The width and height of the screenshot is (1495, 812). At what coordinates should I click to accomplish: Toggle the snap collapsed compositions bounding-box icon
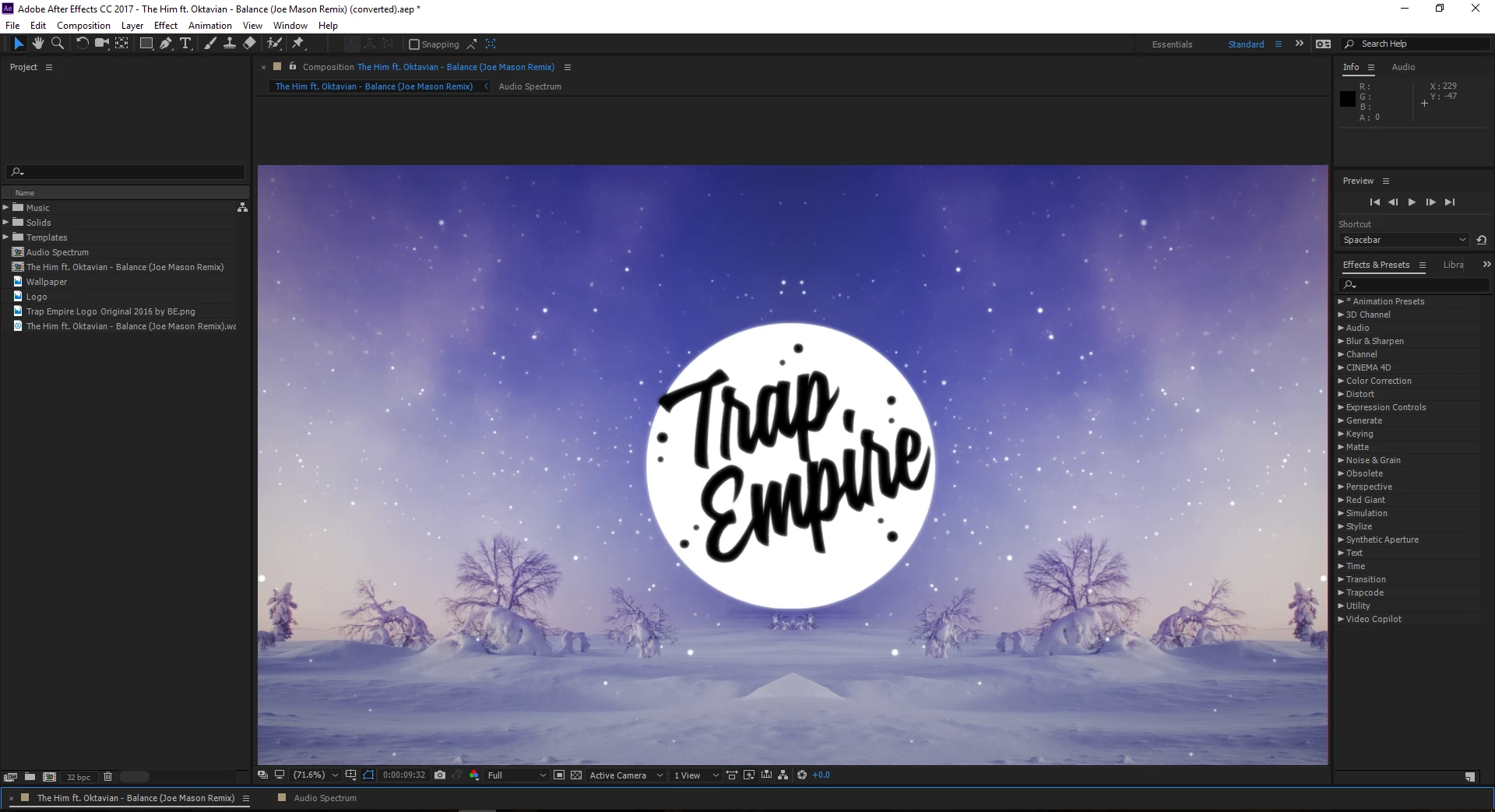(x=491, y=44)
